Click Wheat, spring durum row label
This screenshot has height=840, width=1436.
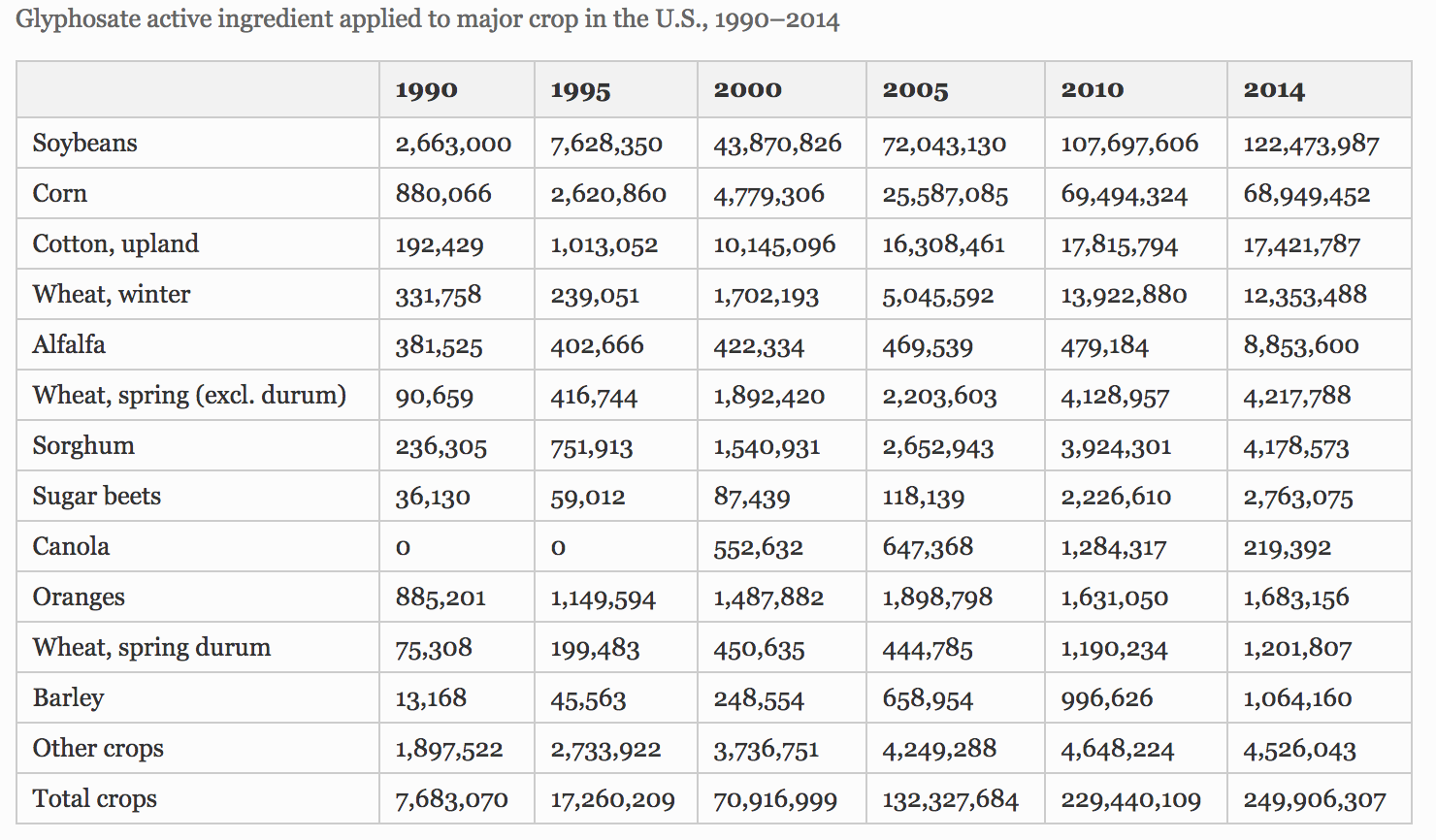(x=151, y=648)
